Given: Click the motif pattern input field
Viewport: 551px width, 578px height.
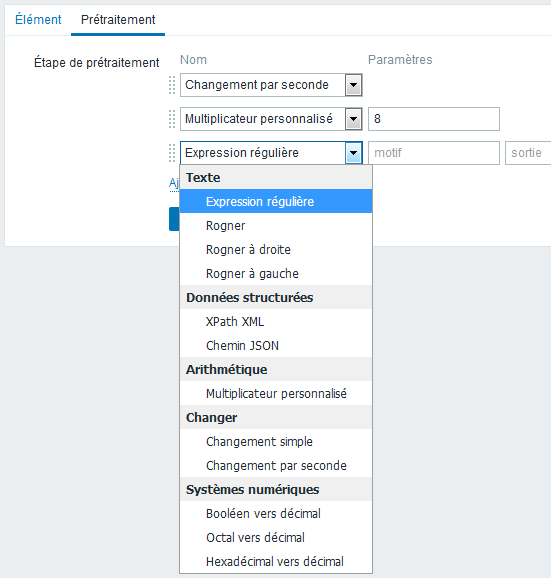Looking at the screenshot, I should [434, 153].
